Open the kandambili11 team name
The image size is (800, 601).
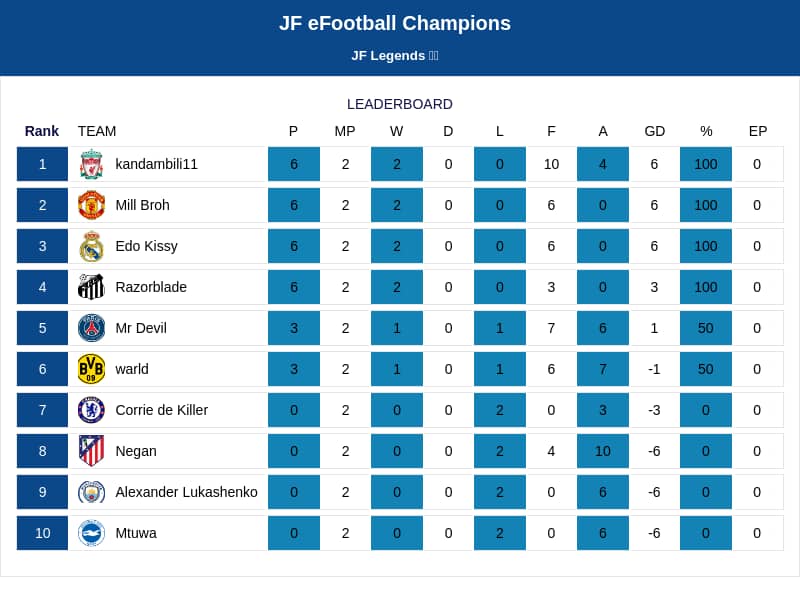(x=156, y=164)
